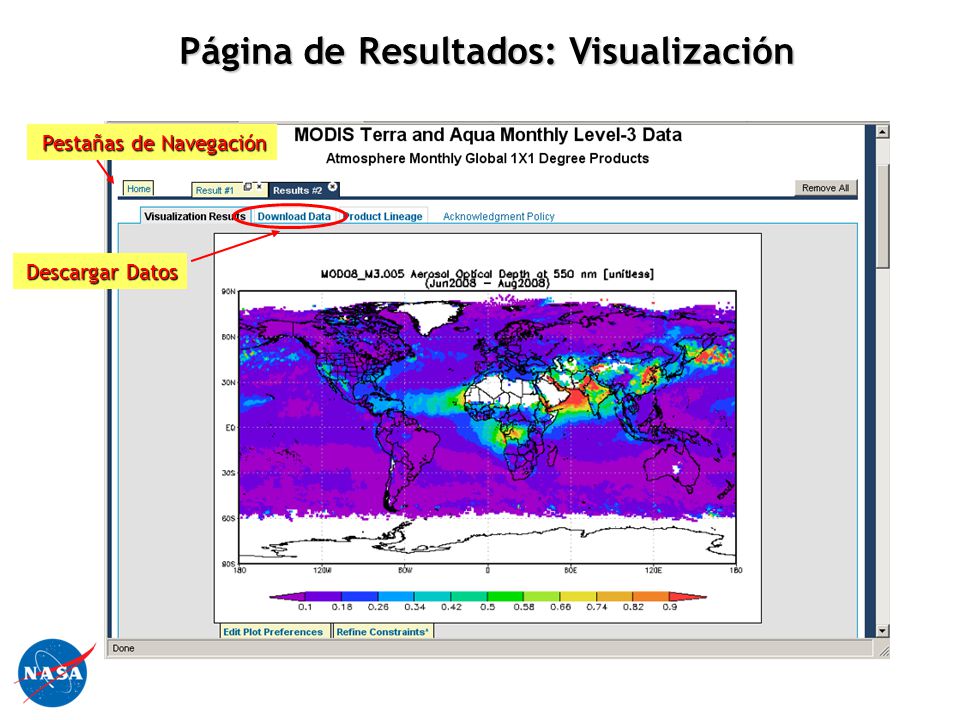Viewport: 960px width, 720px height.
Task: Click the 'MOD08_M3.005 Aerosol Optical Depth' plot title
Action: click(487, 274)
